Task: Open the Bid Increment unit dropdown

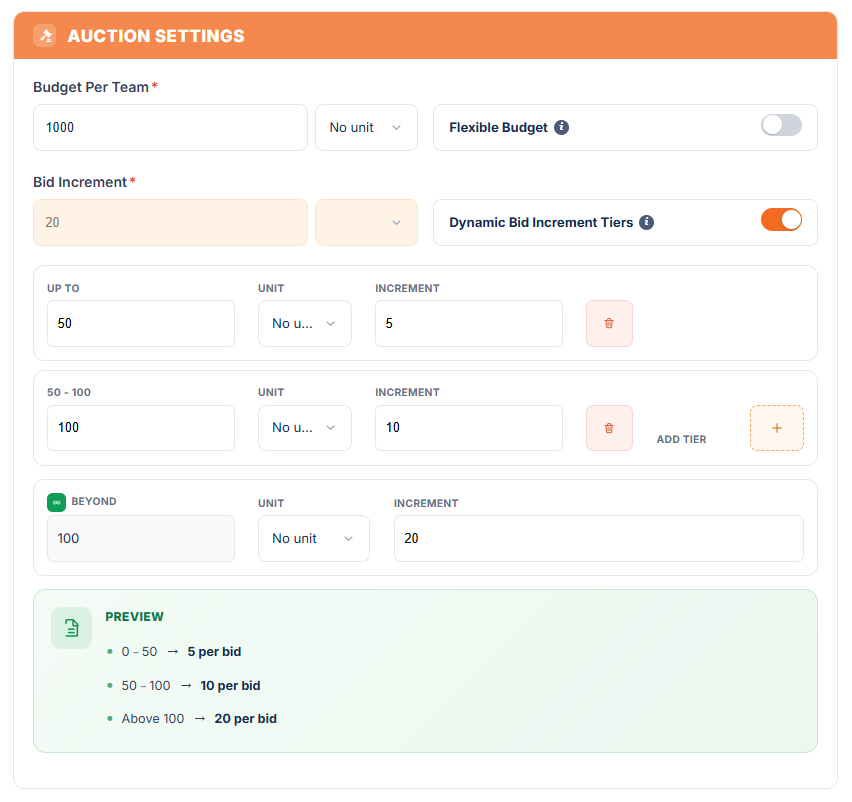Action: point(366,222)
